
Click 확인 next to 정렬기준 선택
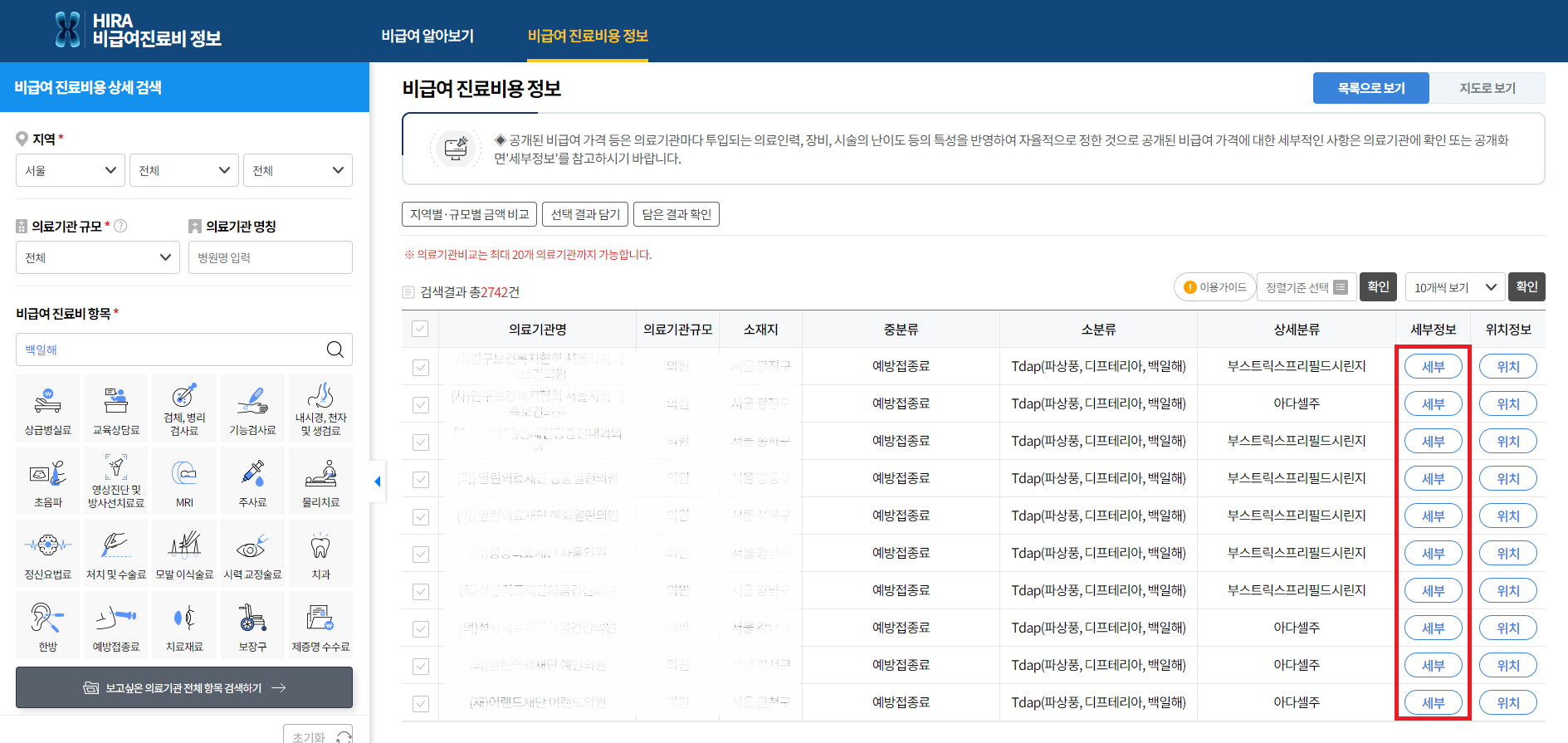click(x=1378, y=286)
